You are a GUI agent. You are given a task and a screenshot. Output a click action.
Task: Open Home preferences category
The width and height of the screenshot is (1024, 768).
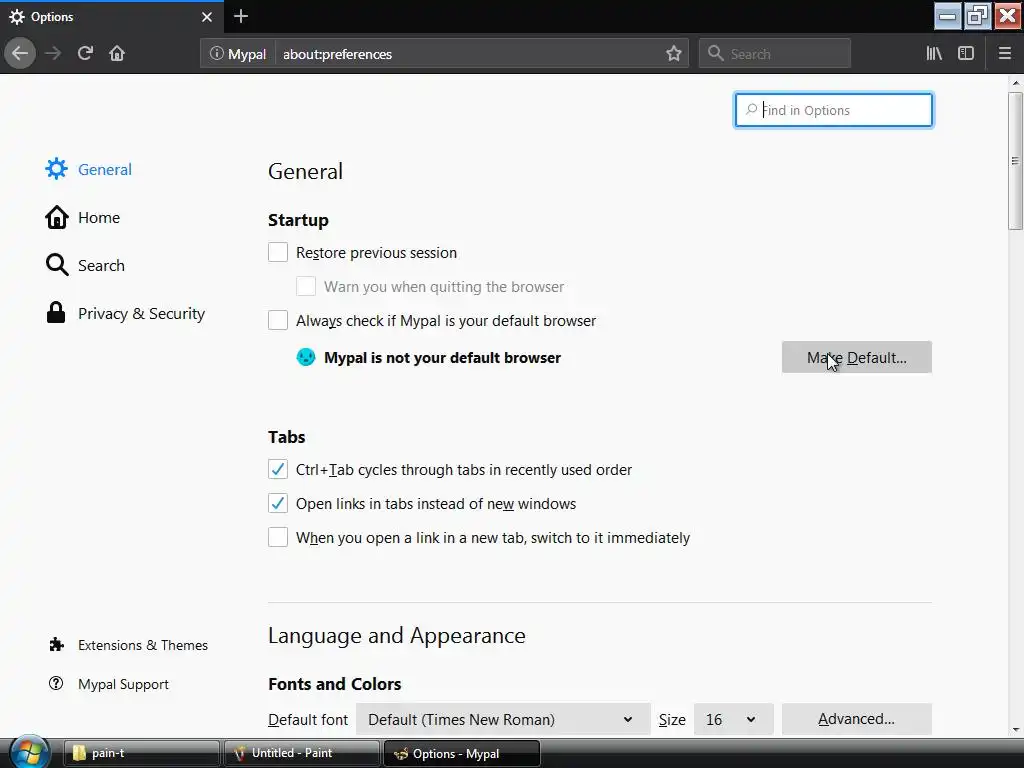tap(83, 217)
